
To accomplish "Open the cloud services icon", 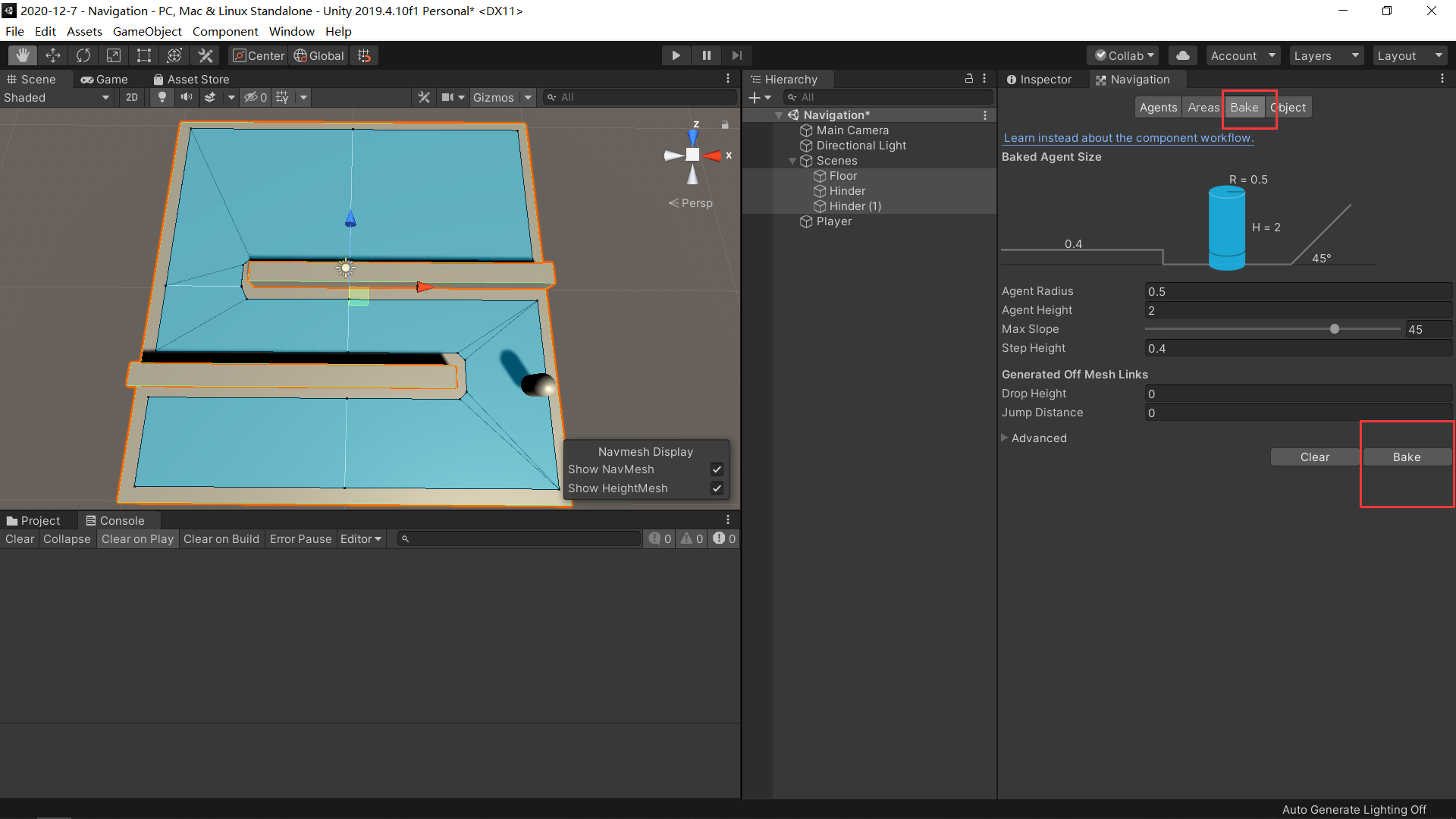I will (x=1182, y=55).
